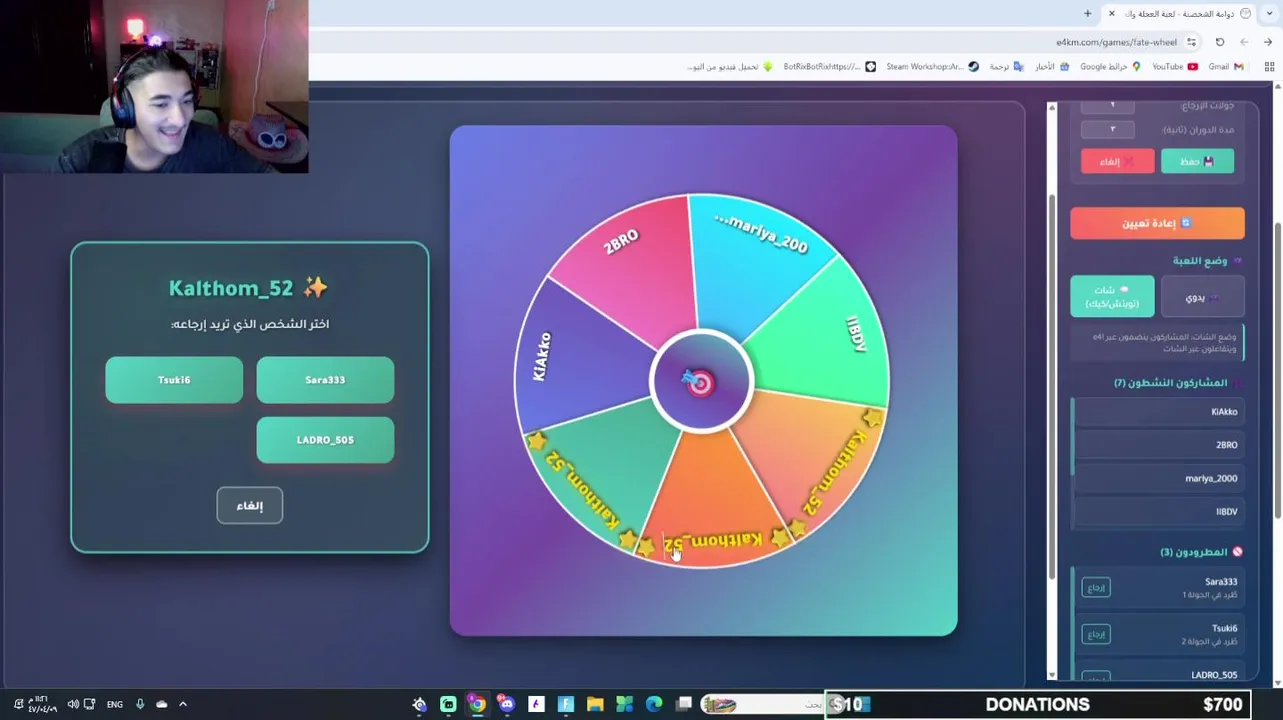Choose LADRO_505 to bring back
Image resolution: width=1283 pixels, height=720 pixels.
[325, 440]
